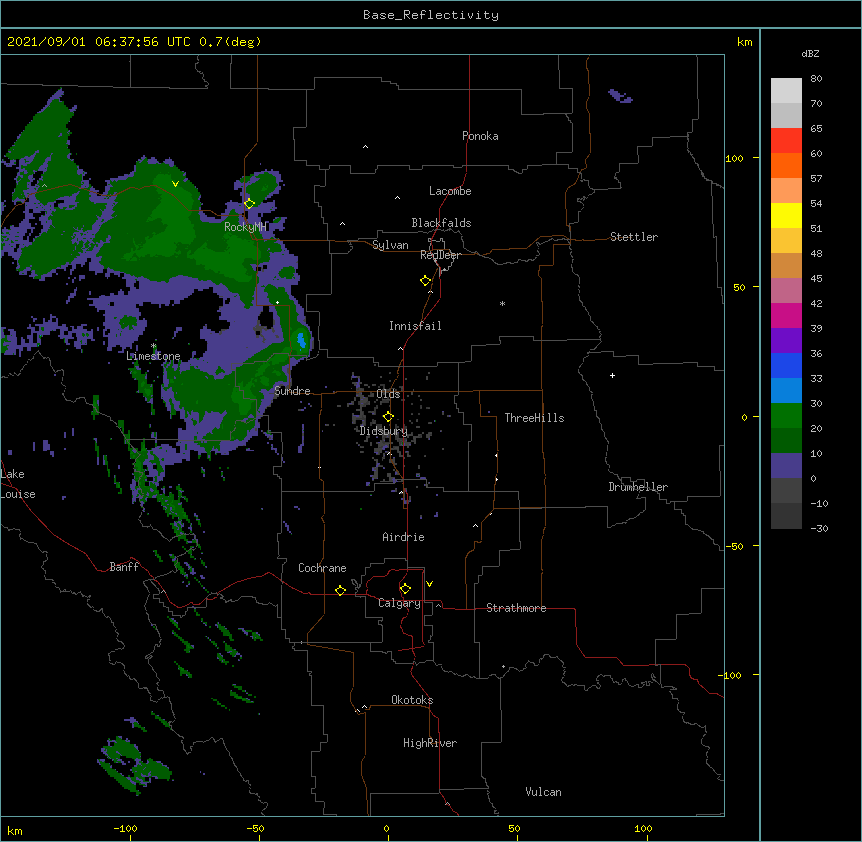The width and height of the screenshot is (862, 842).
Task: Select the -10 dBZ dark gray legend swatch
Action: tap(786, 516)
